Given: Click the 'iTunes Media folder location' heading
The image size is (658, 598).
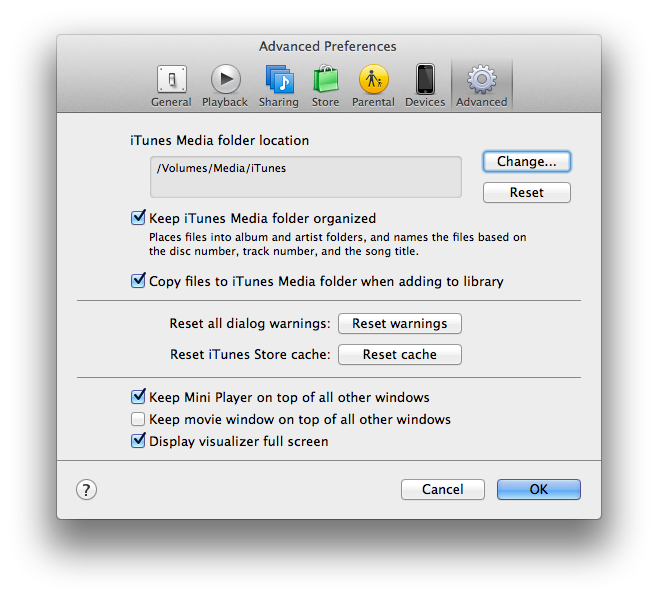Looking at the screenshot, I should coord(219,140).
